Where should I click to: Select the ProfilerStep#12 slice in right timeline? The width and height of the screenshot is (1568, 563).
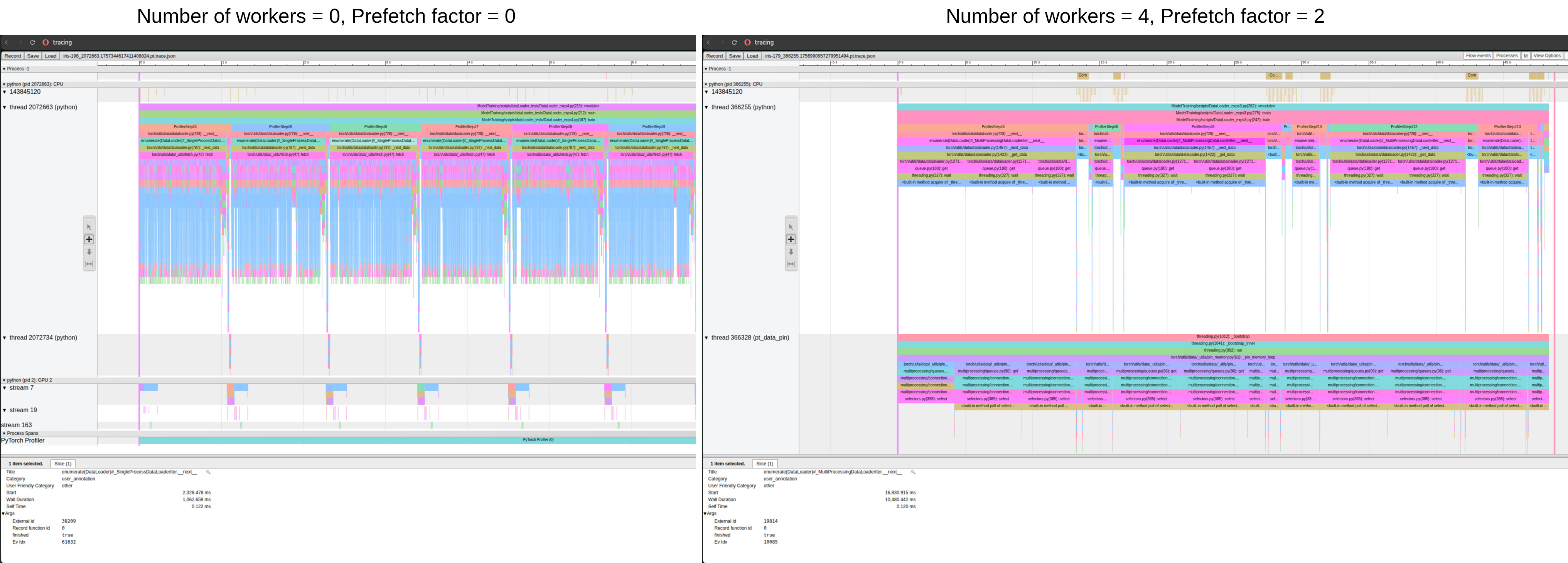1404,127
